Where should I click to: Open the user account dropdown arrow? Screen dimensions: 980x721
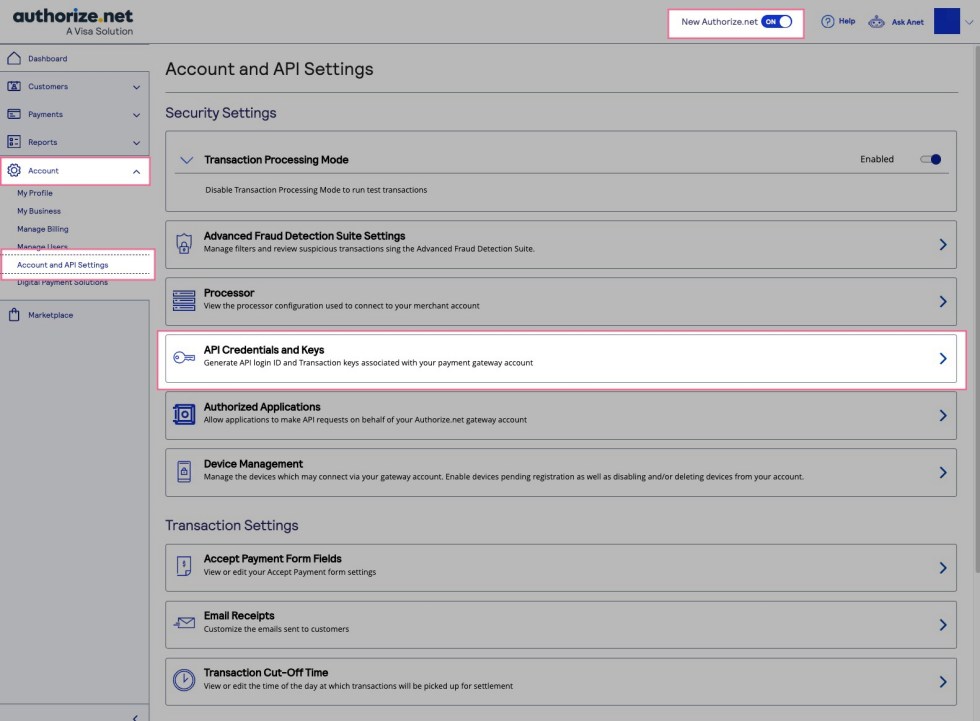click(x=968, y=21)
